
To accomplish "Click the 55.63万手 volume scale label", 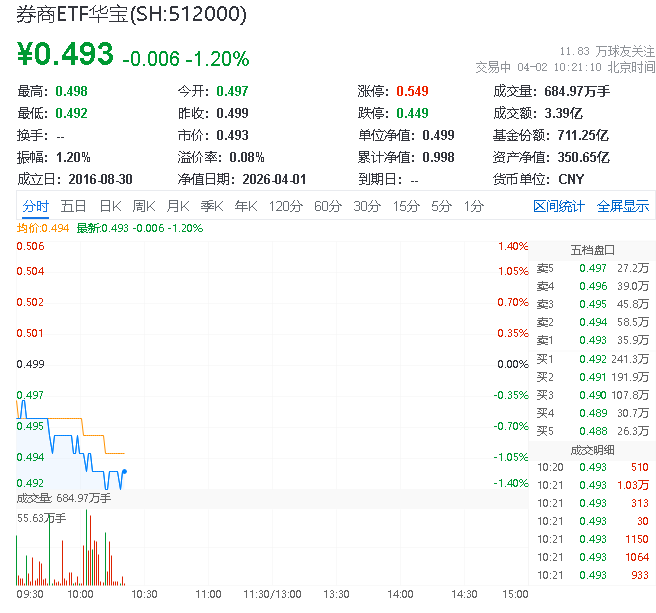I will click(41, 518).
